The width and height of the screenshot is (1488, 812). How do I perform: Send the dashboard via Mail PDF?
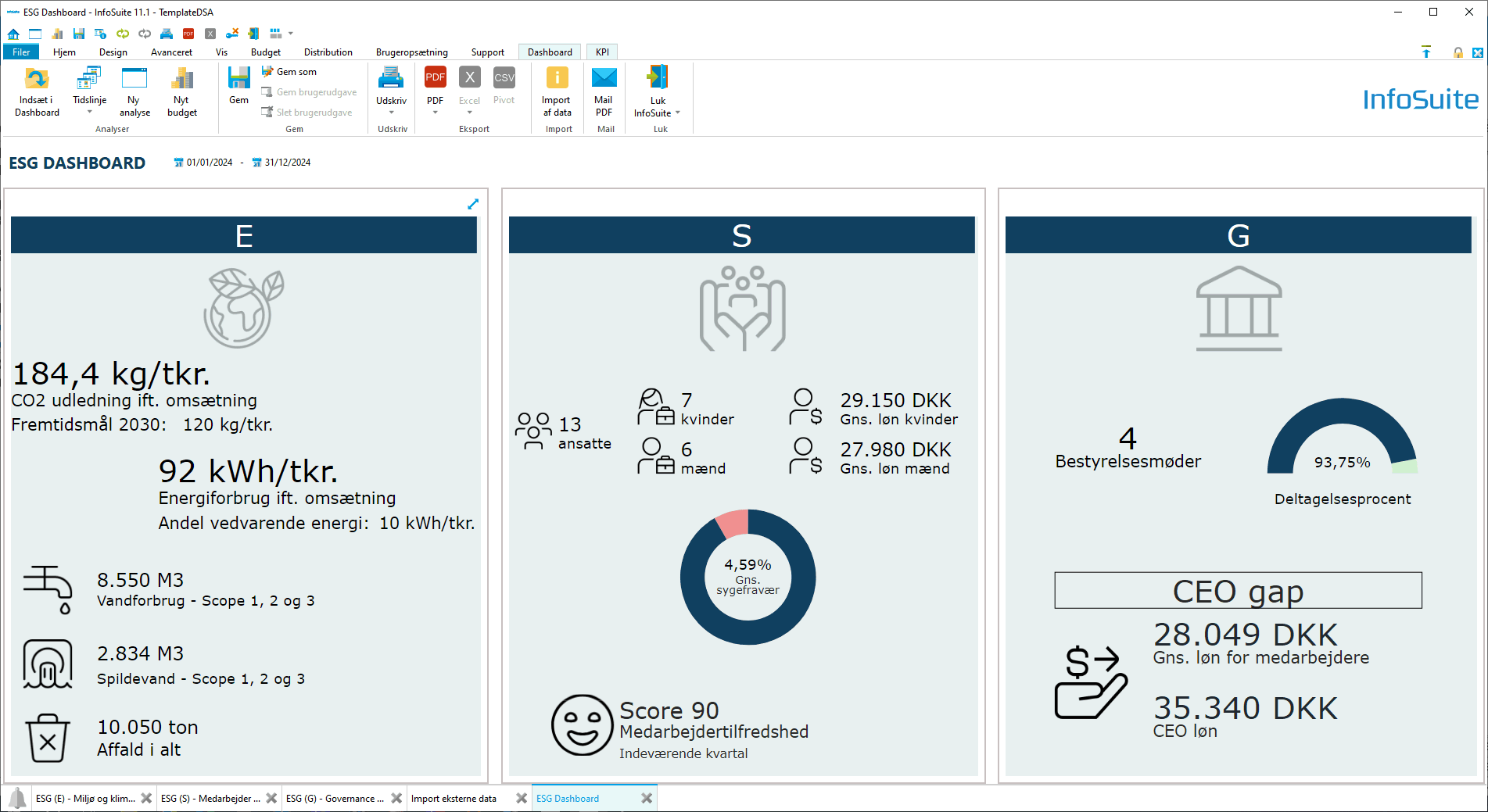coord(604,92)
